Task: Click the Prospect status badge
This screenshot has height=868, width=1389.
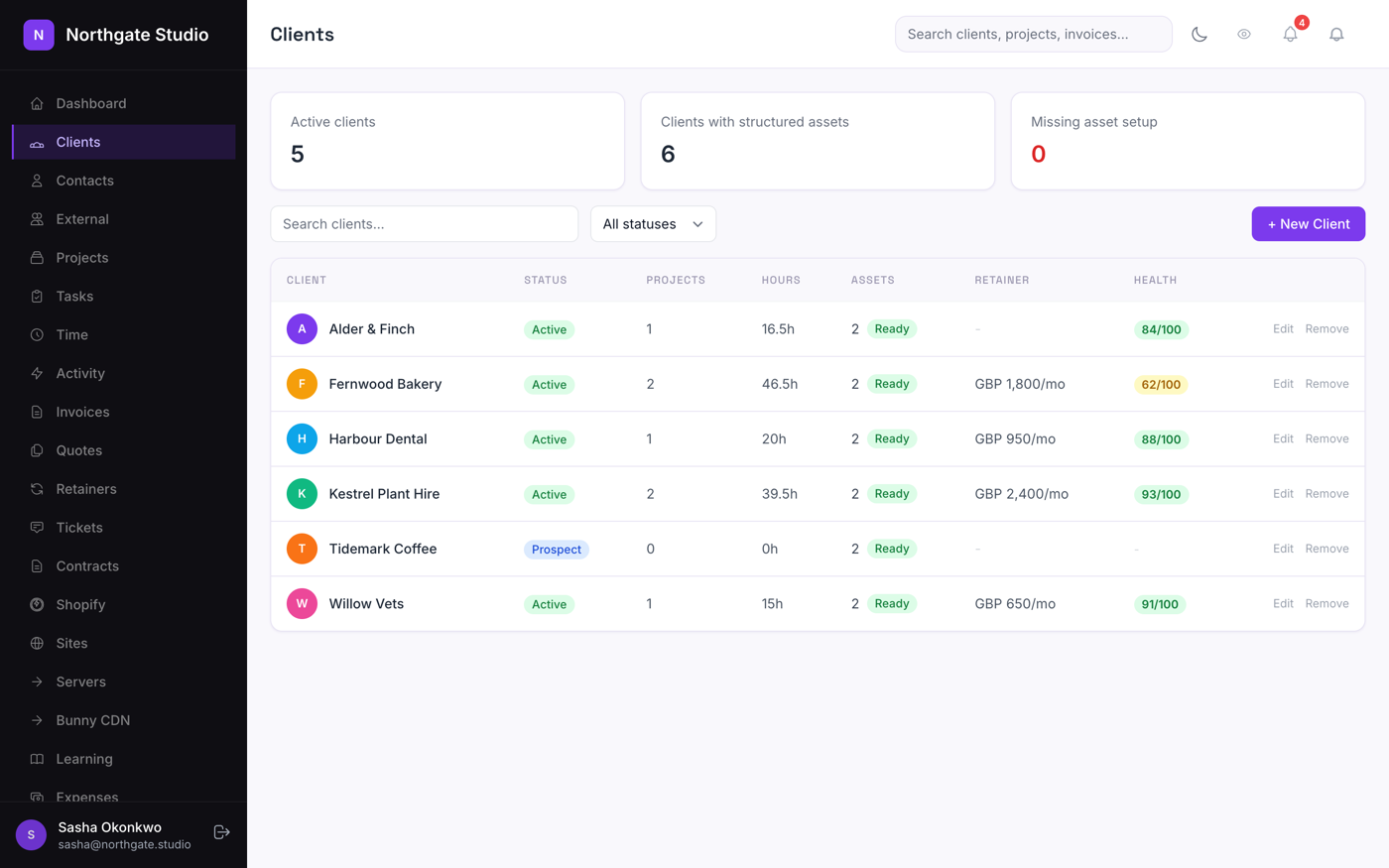Action: point(557,550)
